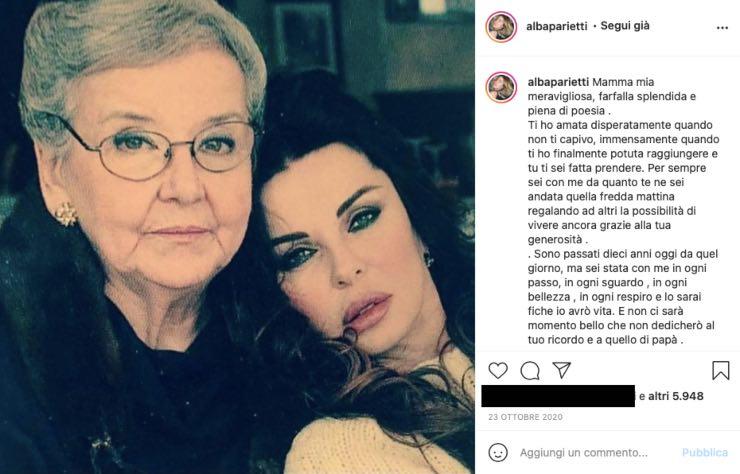Open albaparietti profile from header username
The width and height of the screenshot is (740, 474).
click(557, 26)
